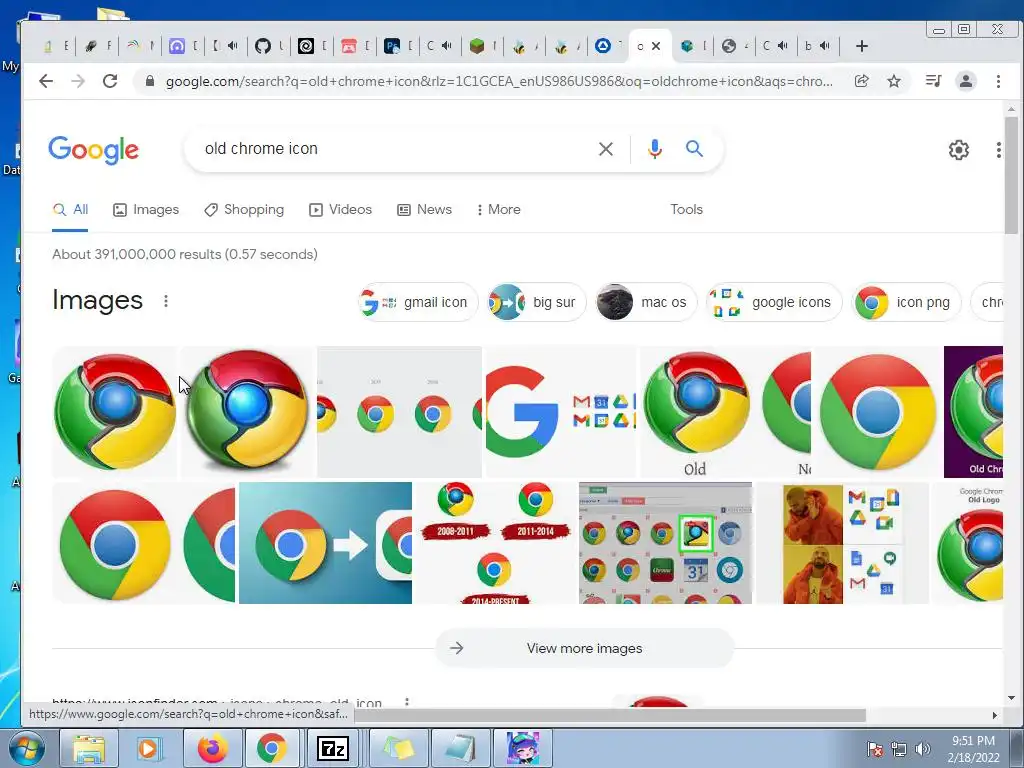Filter images by 'gmail icon' chip
Screen dimensions: 1024x768
[x=418, y=302]
